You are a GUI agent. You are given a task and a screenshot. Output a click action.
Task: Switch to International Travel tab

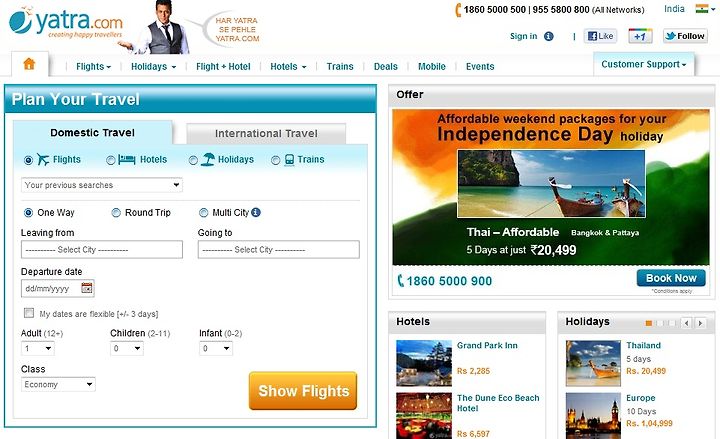click(x=266, y=134)
